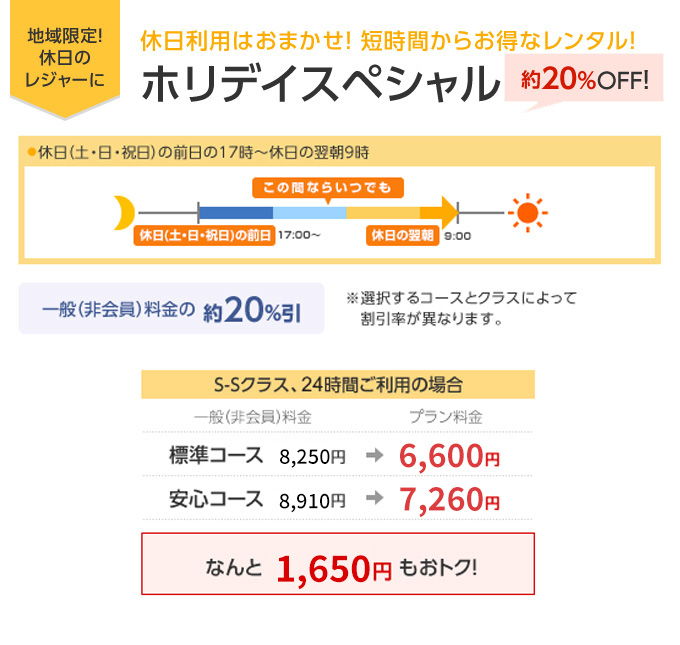Click the 約20%引 discount banner
This screenshot has width=680, height=645.
pyautogui.click(x=171, y=308)
